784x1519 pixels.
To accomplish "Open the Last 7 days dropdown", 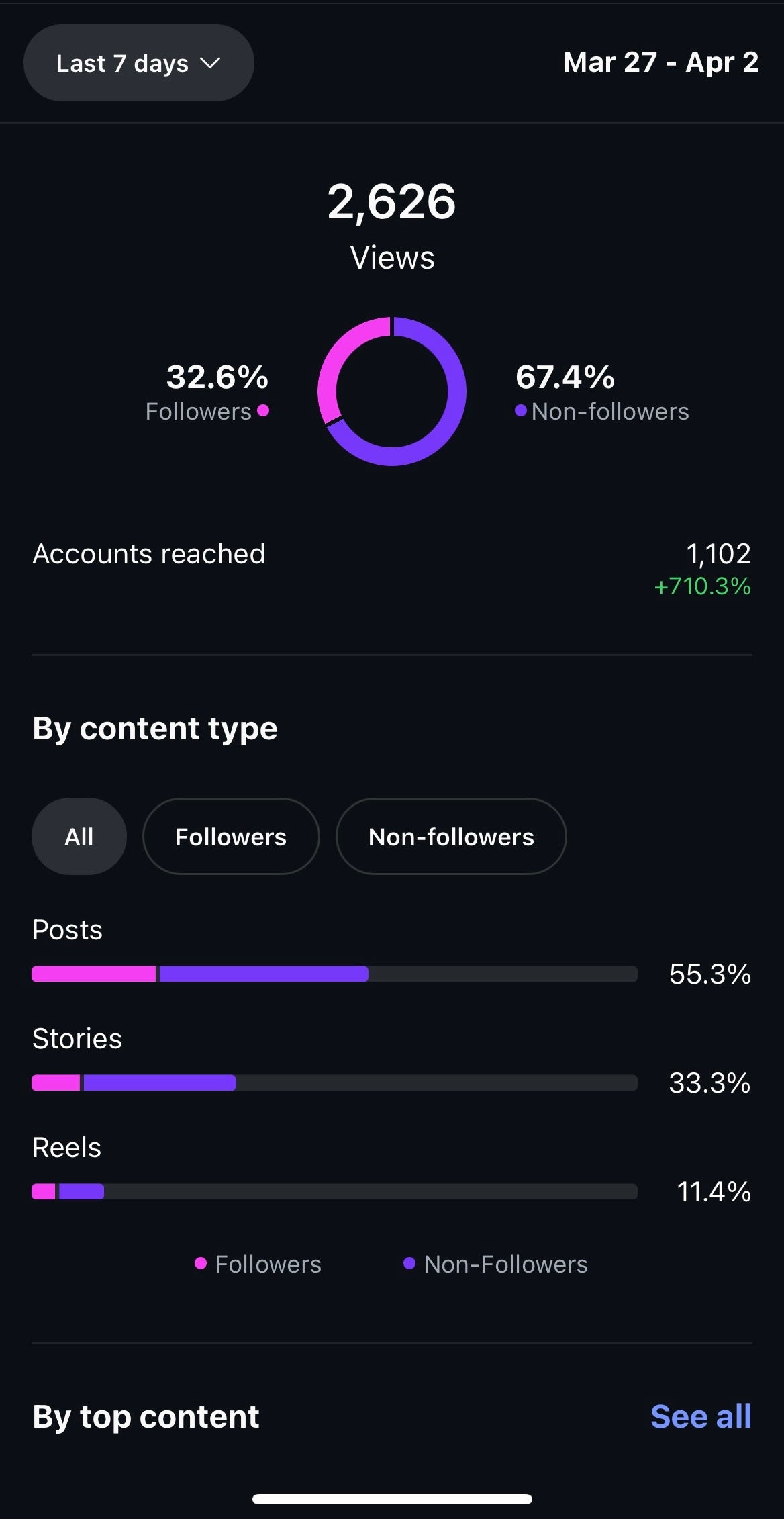I will [138, 63].
